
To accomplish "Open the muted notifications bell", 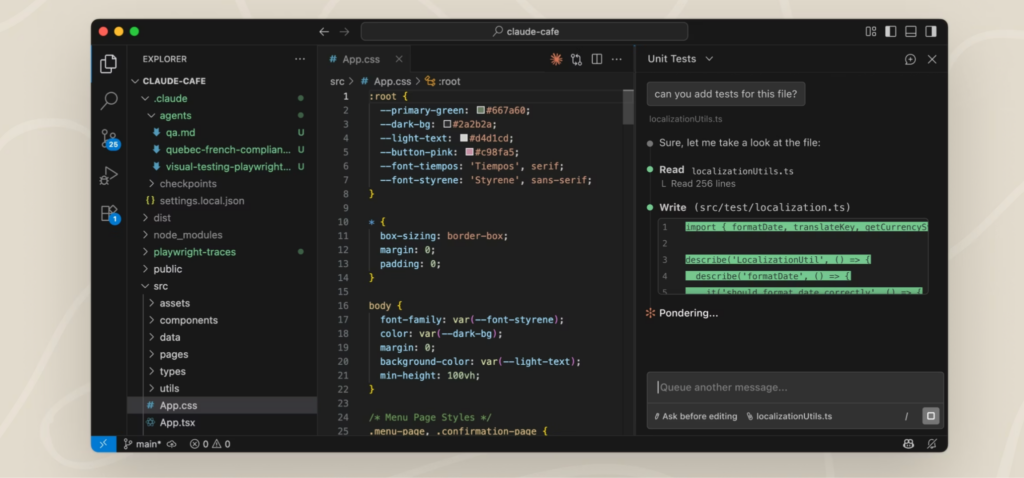I will point(932,444).
